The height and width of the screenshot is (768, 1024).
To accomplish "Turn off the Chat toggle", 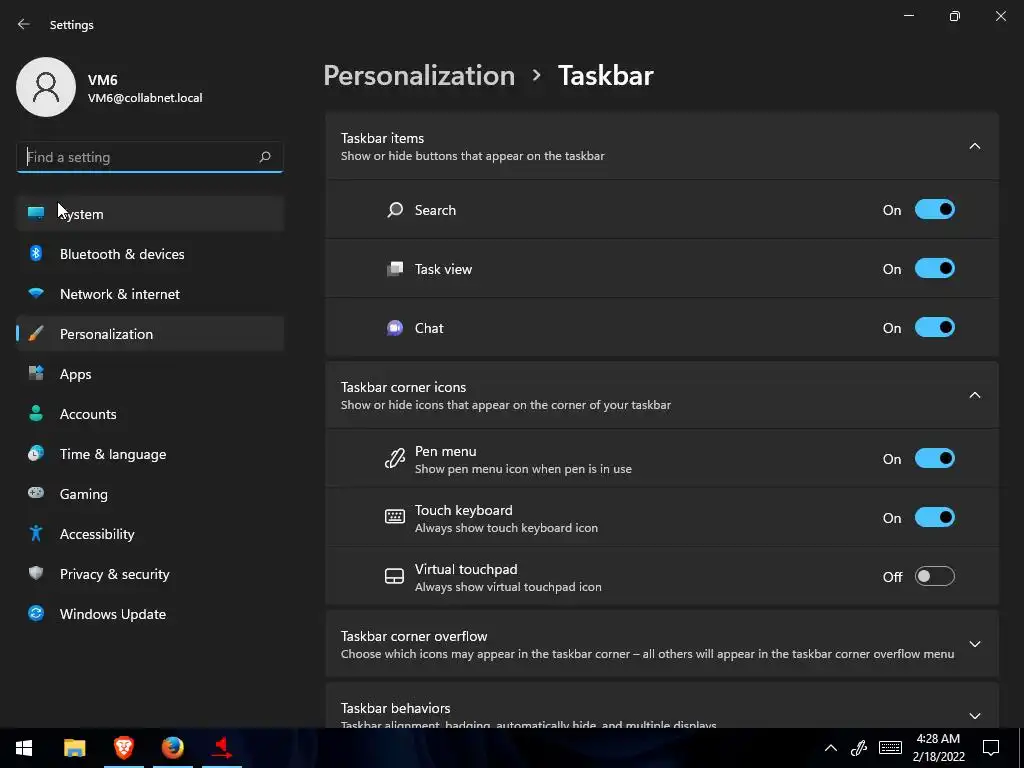I will 935,328.
